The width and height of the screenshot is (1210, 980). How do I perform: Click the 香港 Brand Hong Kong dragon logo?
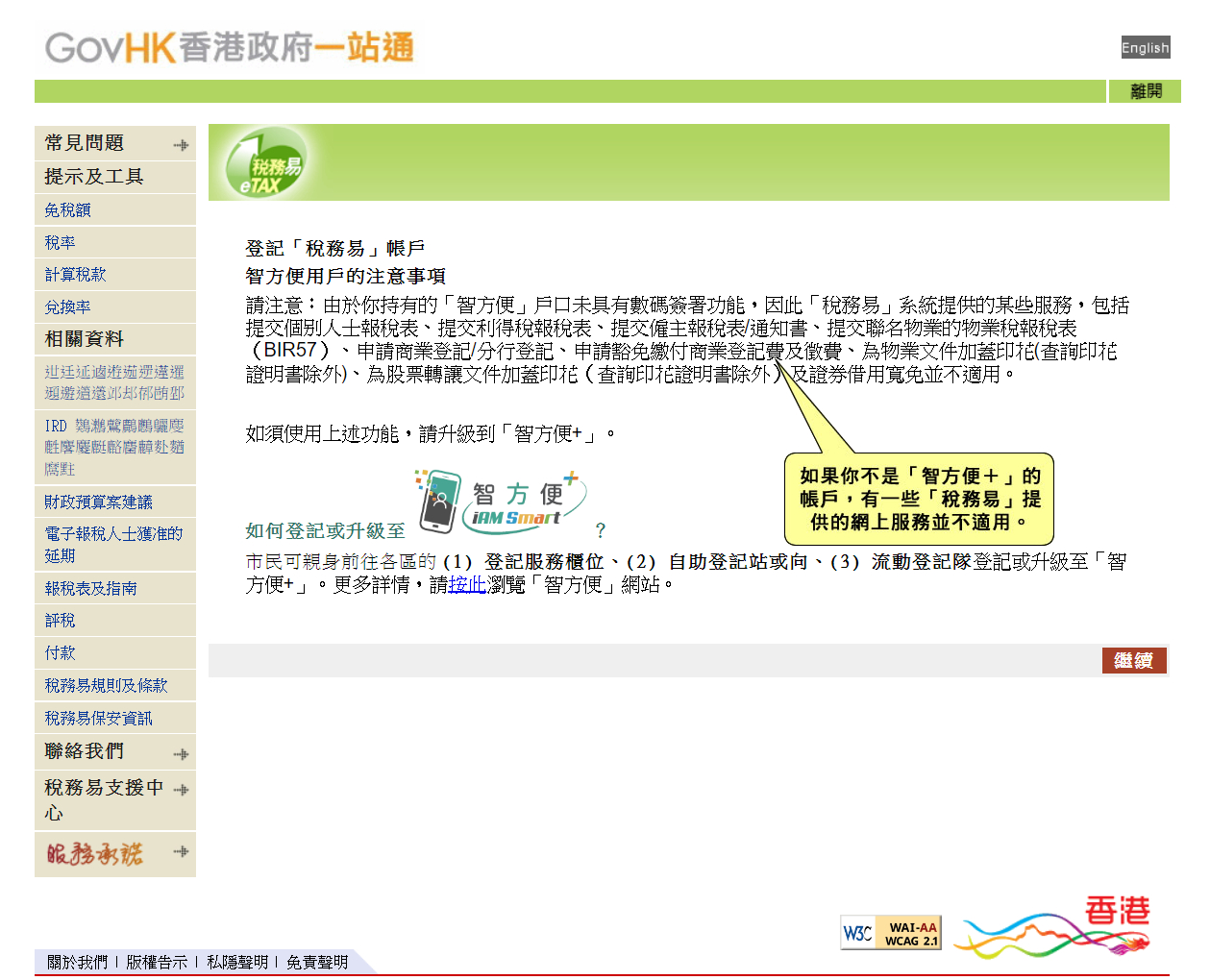pos(1053,926)
